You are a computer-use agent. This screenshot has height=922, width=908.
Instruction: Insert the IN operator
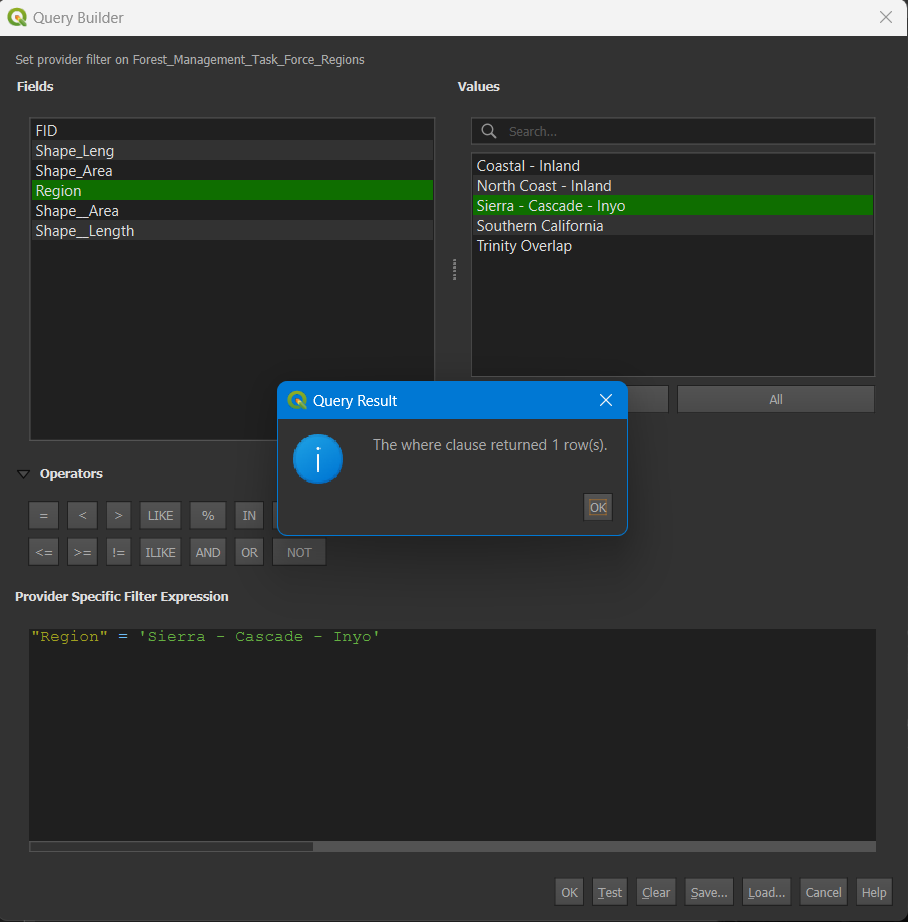[248, 515]
